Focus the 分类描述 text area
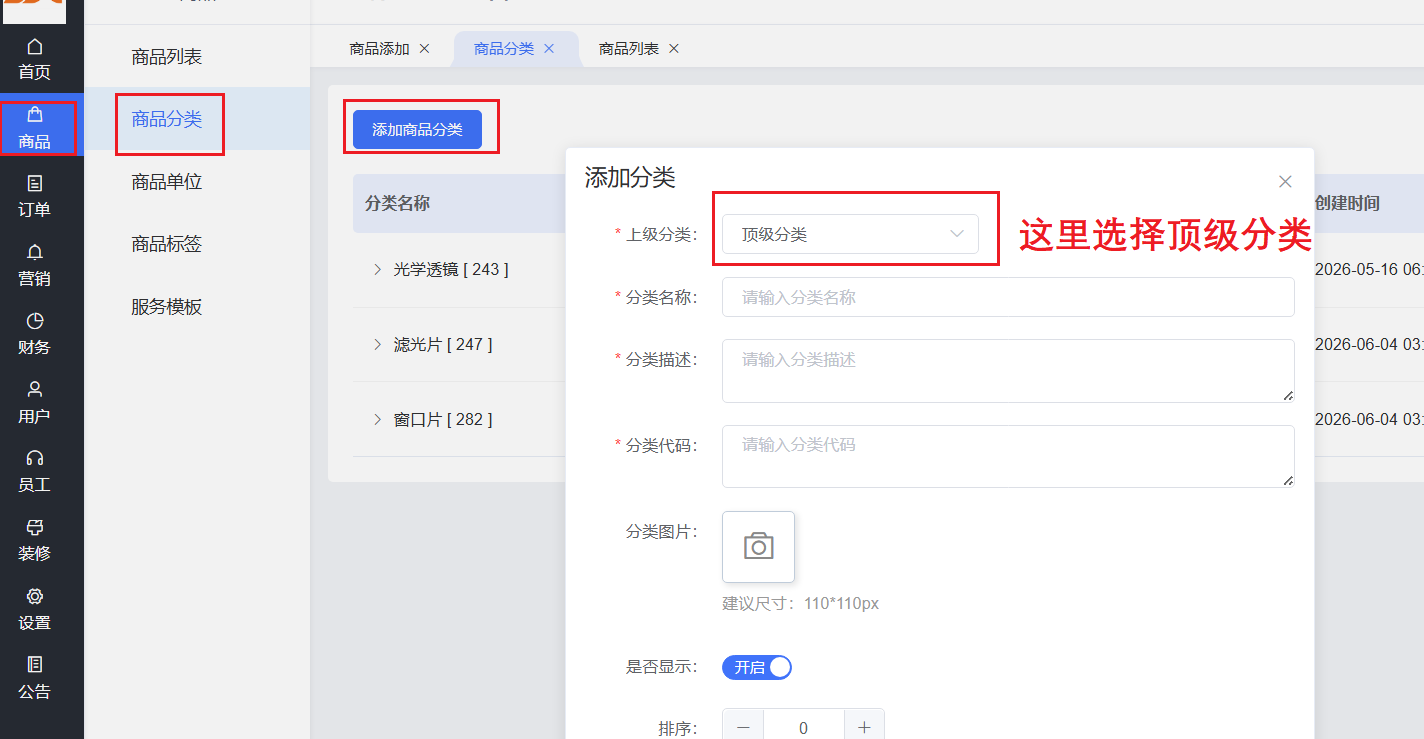1424x739 pixels. click(x=1008, y=371)
